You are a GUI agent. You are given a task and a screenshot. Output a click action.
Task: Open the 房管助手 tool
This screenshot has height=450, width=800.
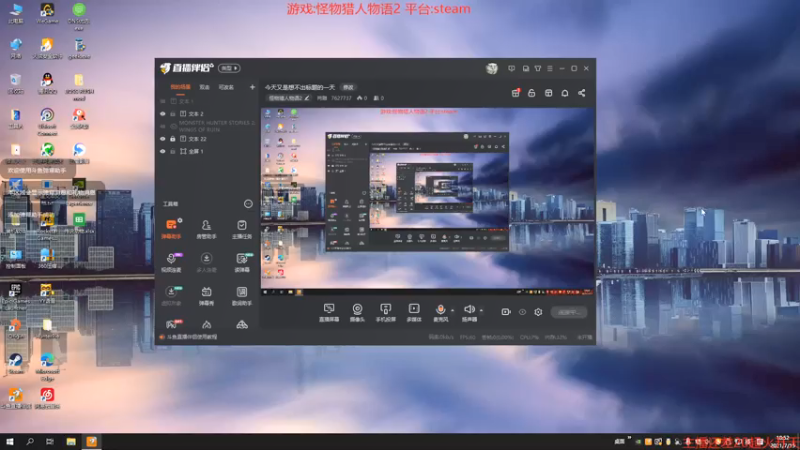206,229
